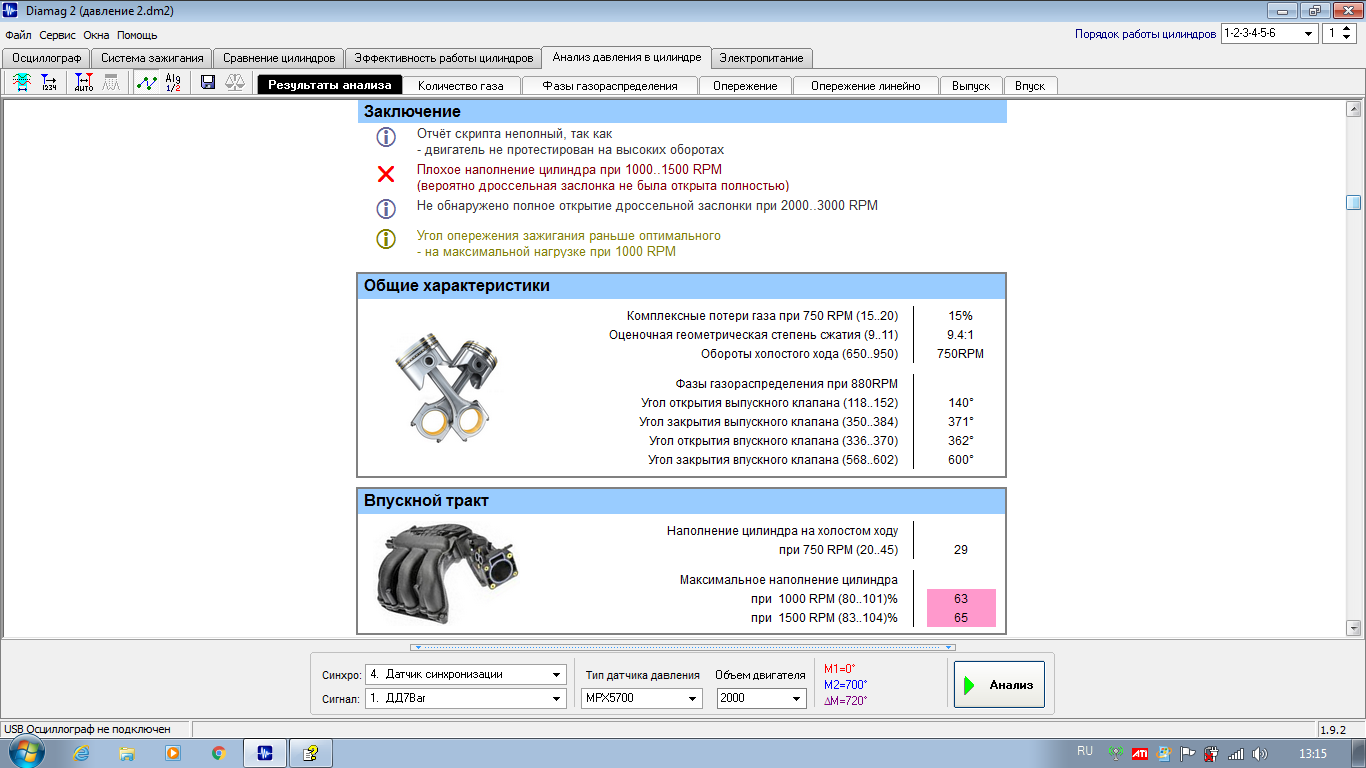The width and height of the screenshot is (1366, 768).
Task: Click the highlighted value 63 at 1000 RPM
Action: (961, 598)
